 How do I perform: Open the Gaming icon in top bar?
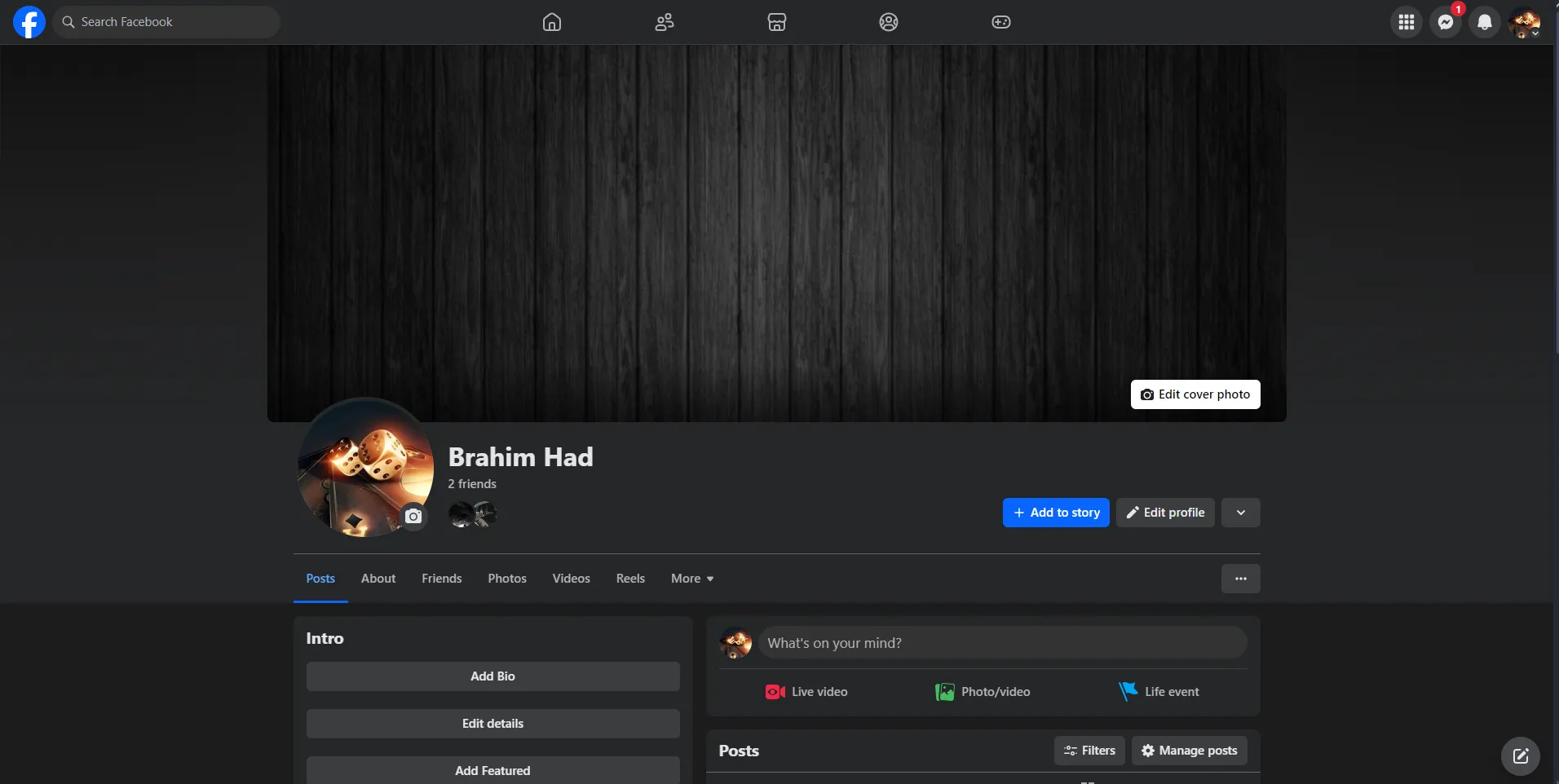tap(1000, 22)
